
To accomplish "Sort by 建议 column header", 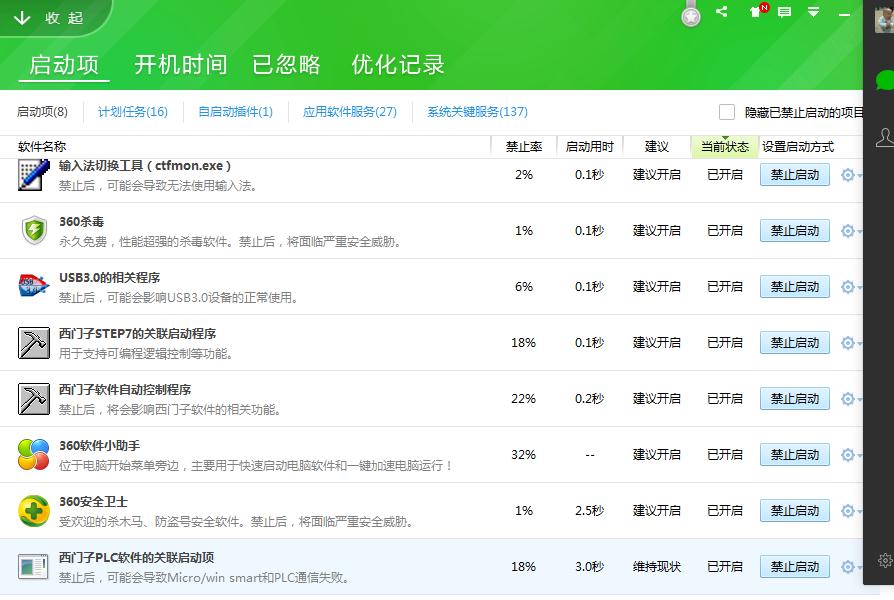I will [656, 147].
